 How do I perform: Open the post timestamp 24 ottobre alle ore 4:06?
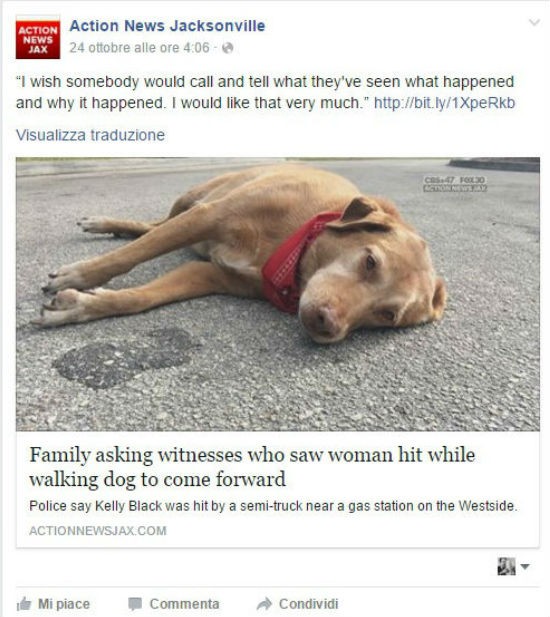[x=139, y=48]
